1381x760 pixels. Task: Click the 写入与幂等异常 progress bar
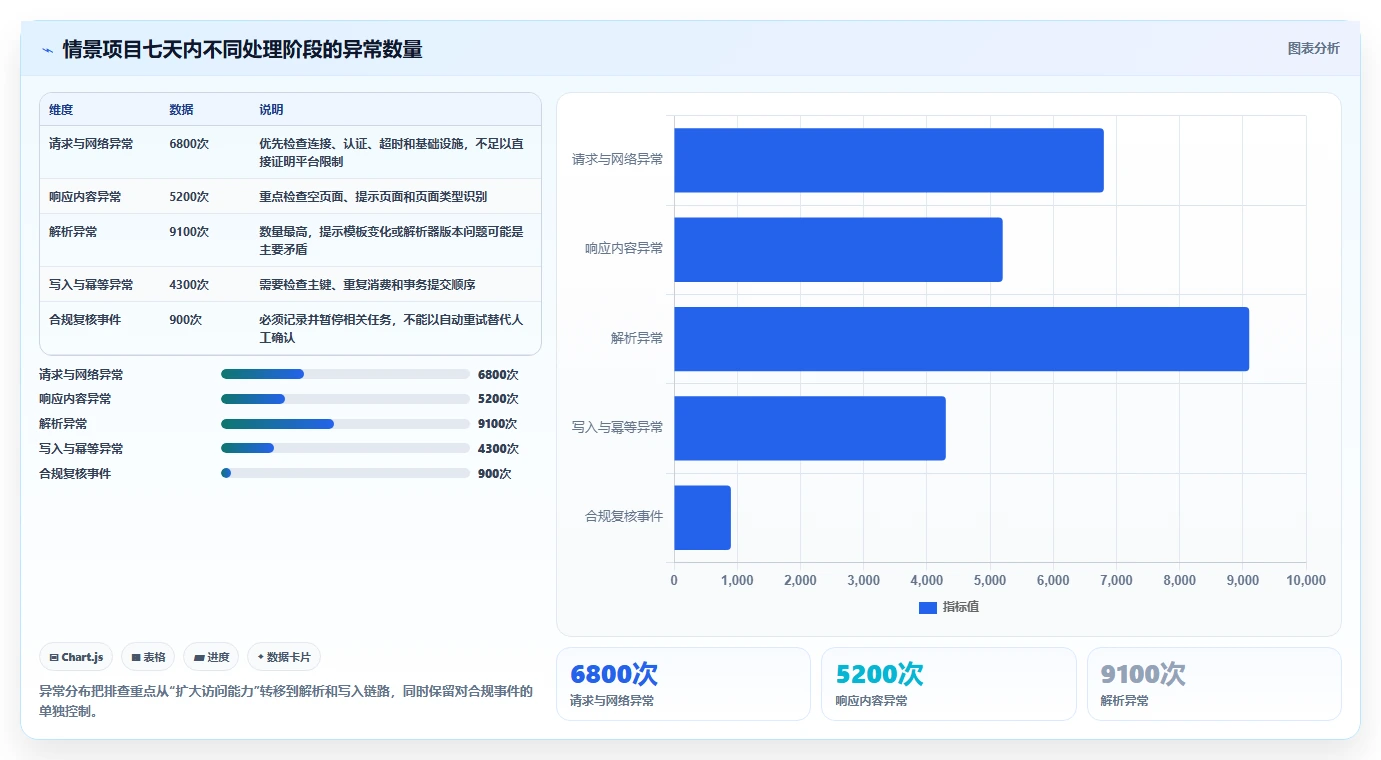345,448
